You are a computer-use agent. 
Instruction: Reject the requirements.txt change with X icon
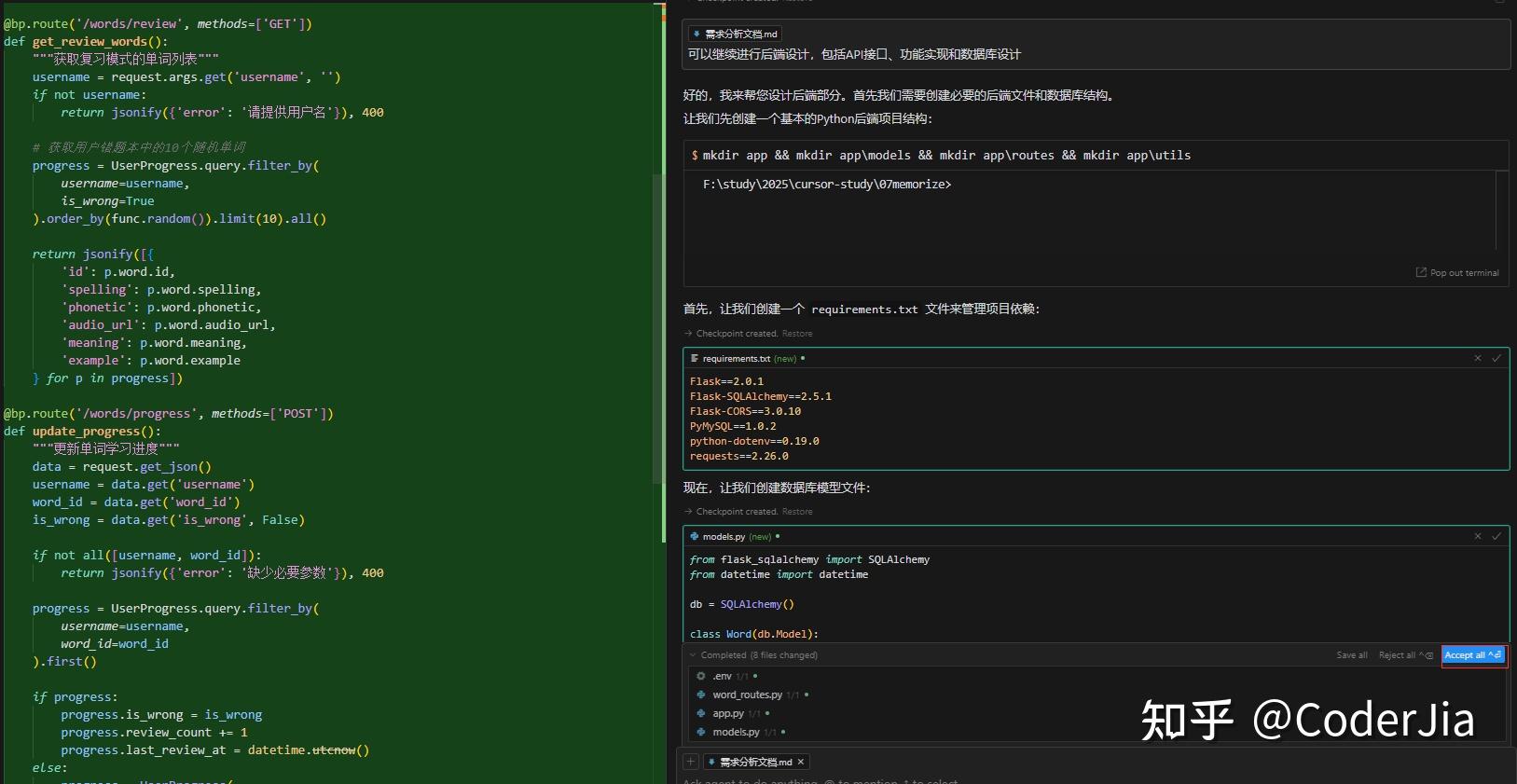point(1478,358)
